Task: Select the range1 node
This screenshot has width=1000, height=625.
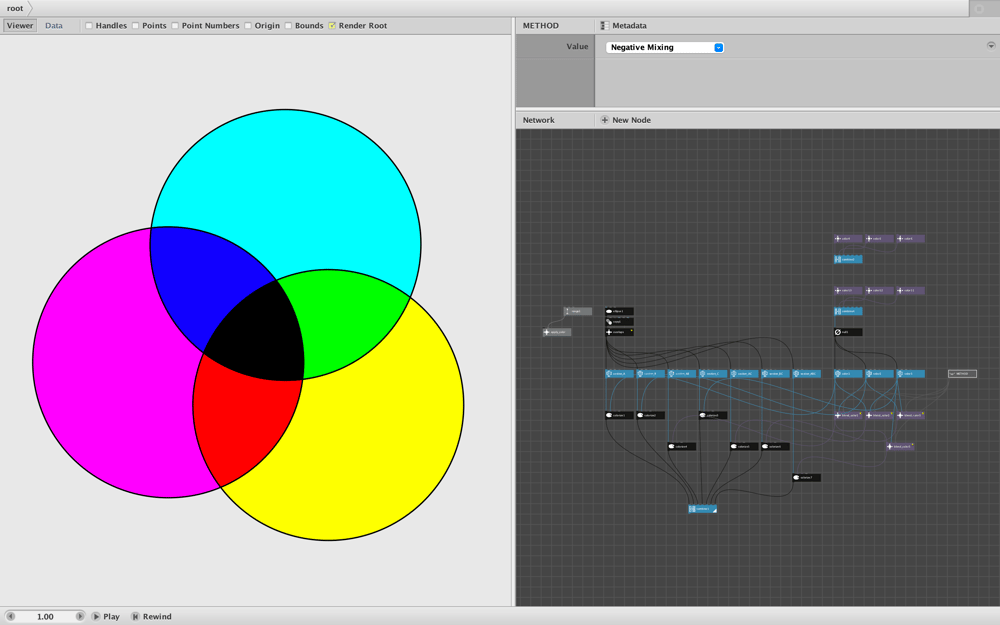Action: coord(577,311)
